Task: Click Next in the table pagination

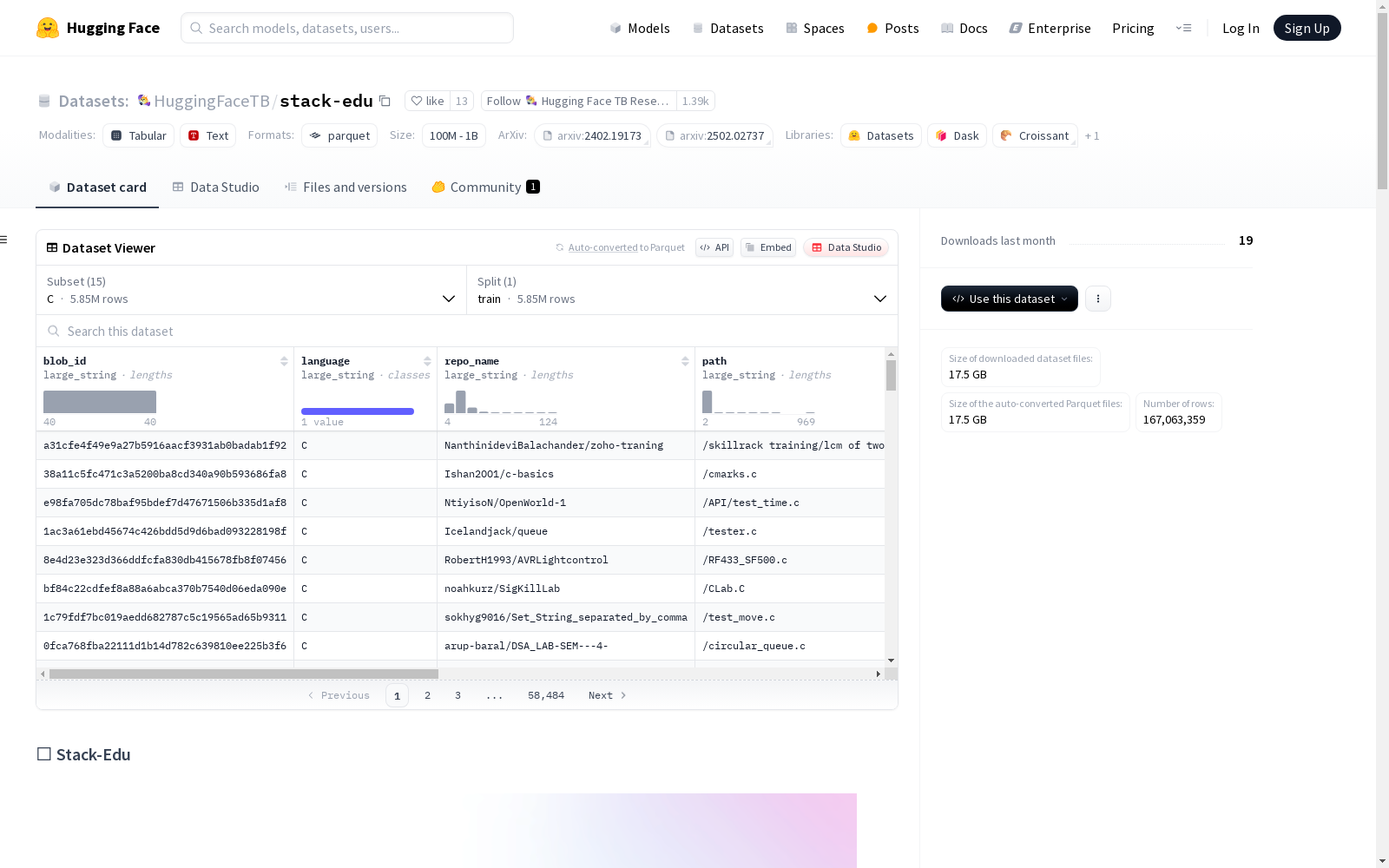Action: pos(607,695)
